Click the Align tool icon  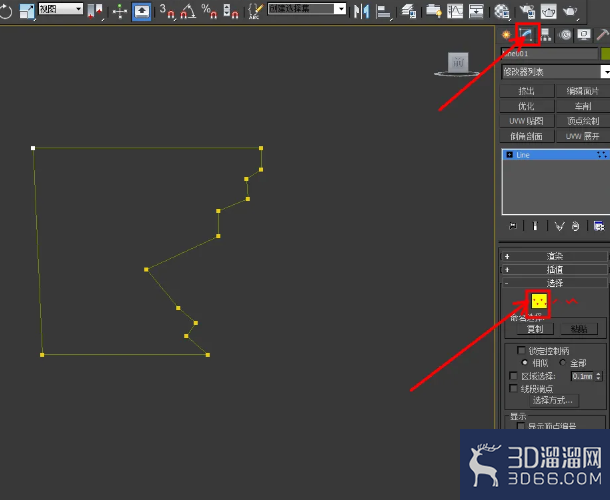click(383, 11)
